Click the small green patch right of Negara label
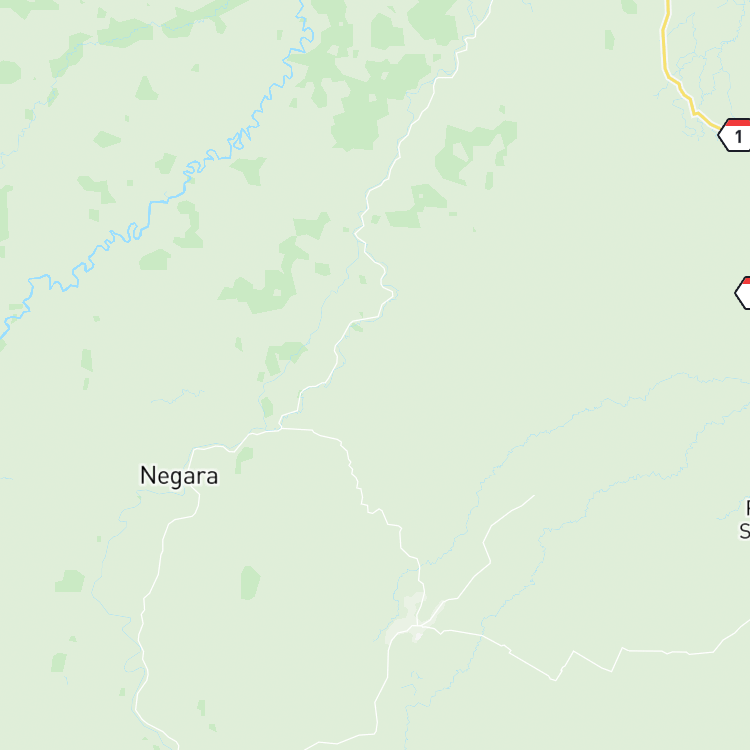Image resolution: width=750 pixels, height=750 pixels. click(x=243, y=460)
